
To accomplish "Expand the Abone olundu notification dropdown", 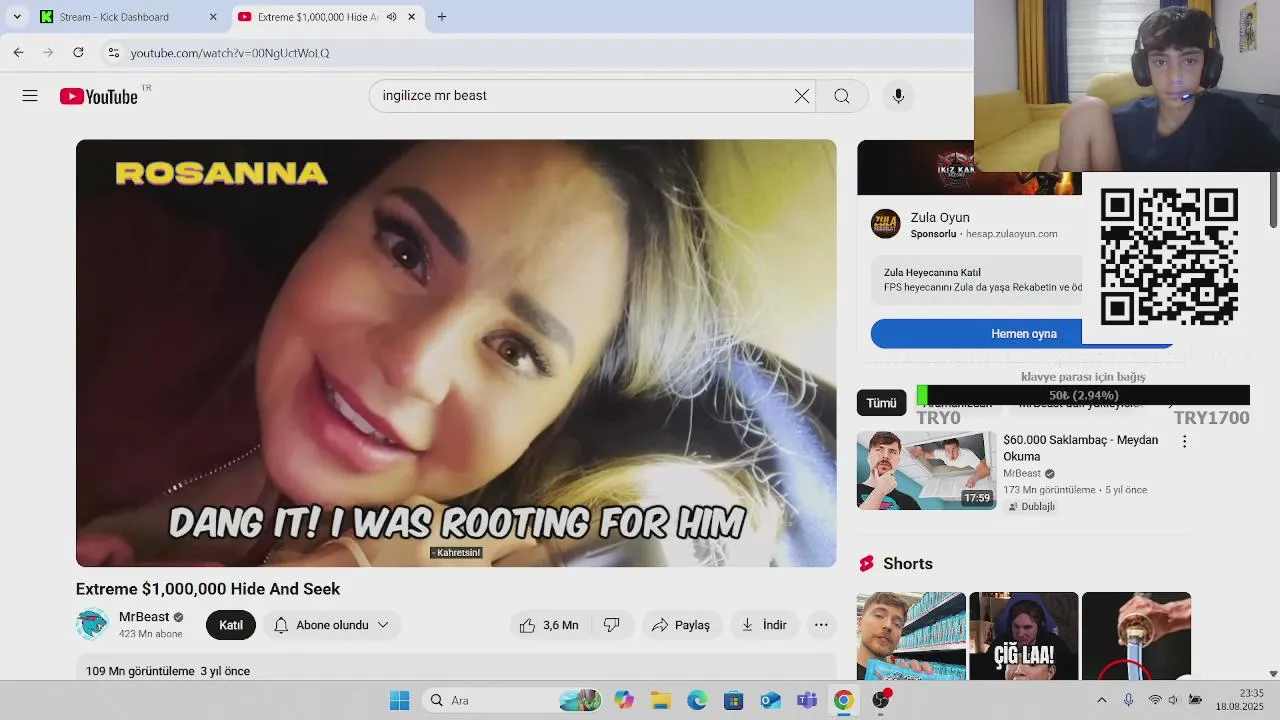I will [331, 625].
